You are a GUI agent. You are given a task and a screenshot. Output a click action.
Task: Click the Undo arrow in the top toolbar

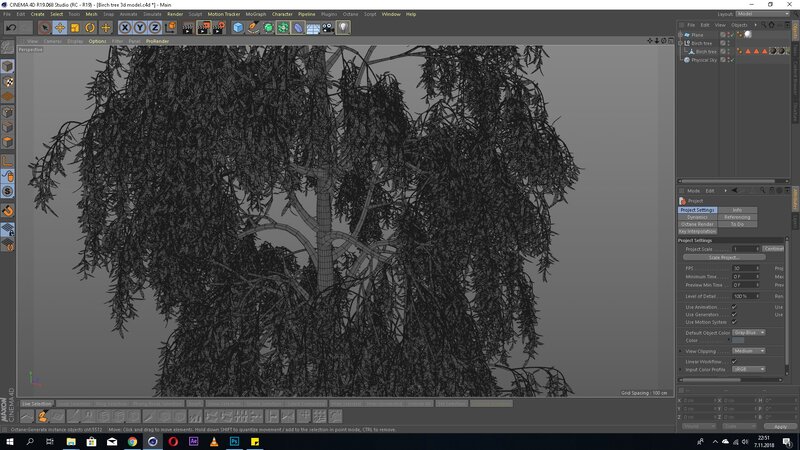(11, 28)
